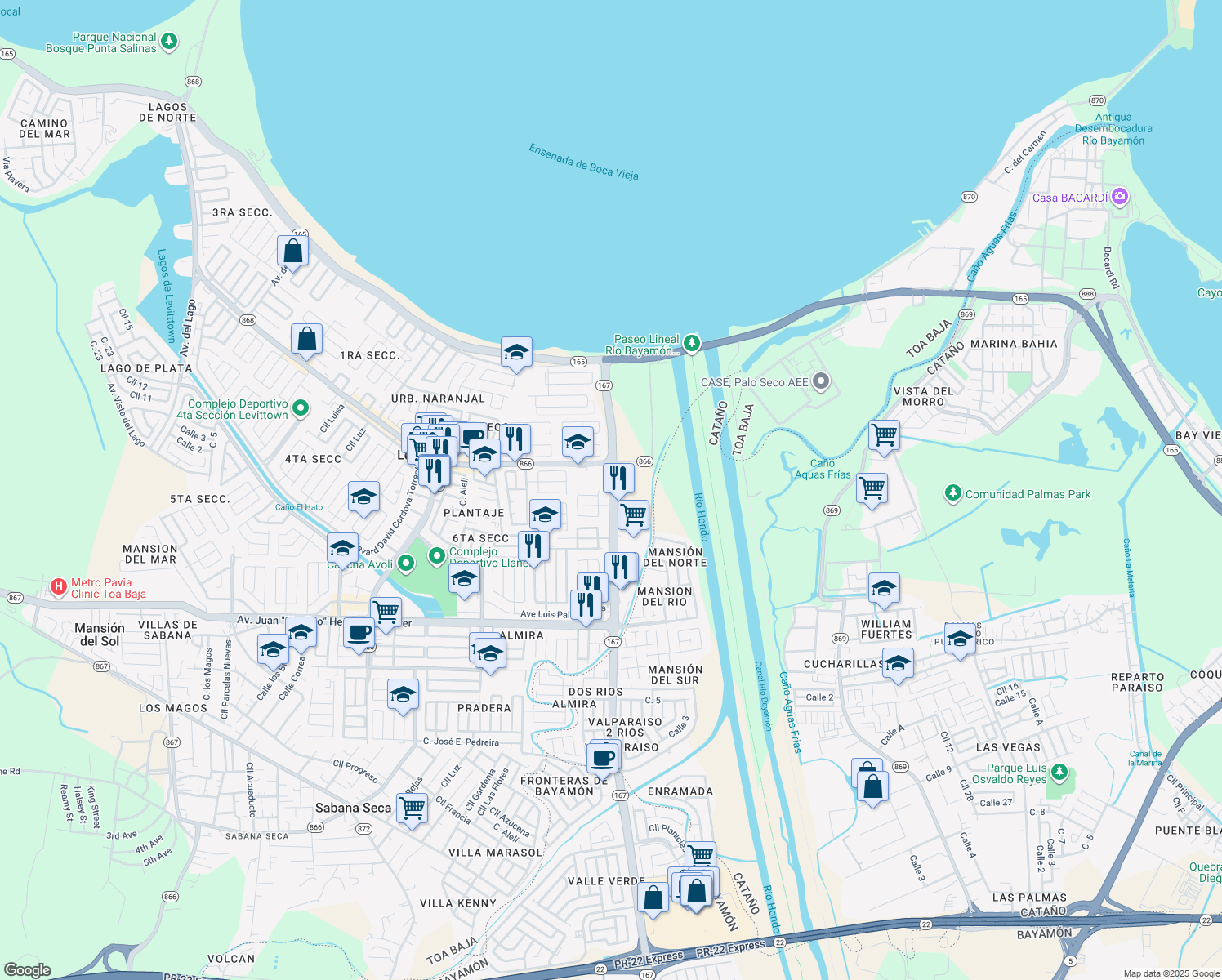Click the shopping cart icon near Sabana Seca
Viewport: 1222px width, 980px height.
[413, 809]
